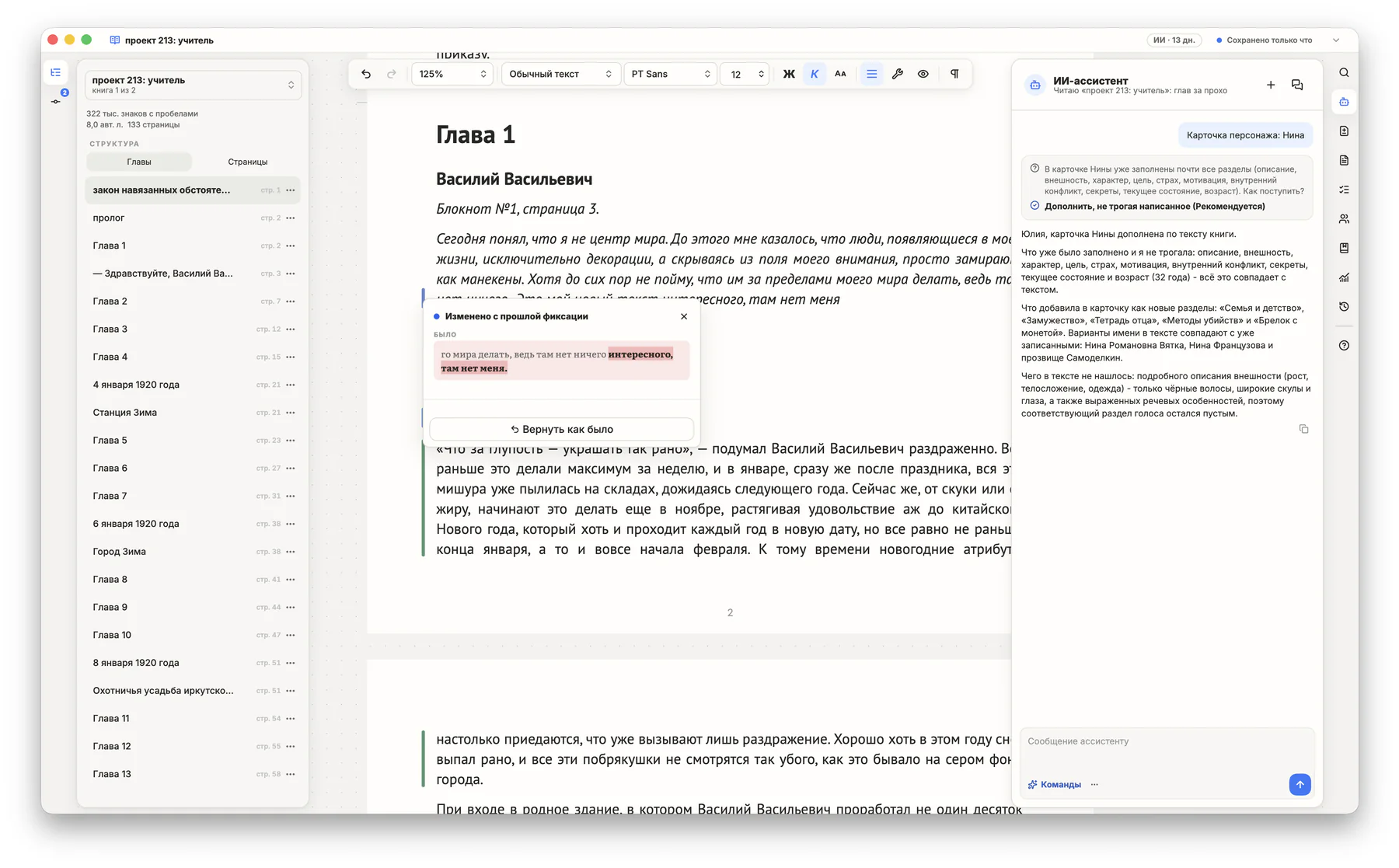Switch to the Страницы tab
Viewport: 1399px width, 868px height.
247,162
